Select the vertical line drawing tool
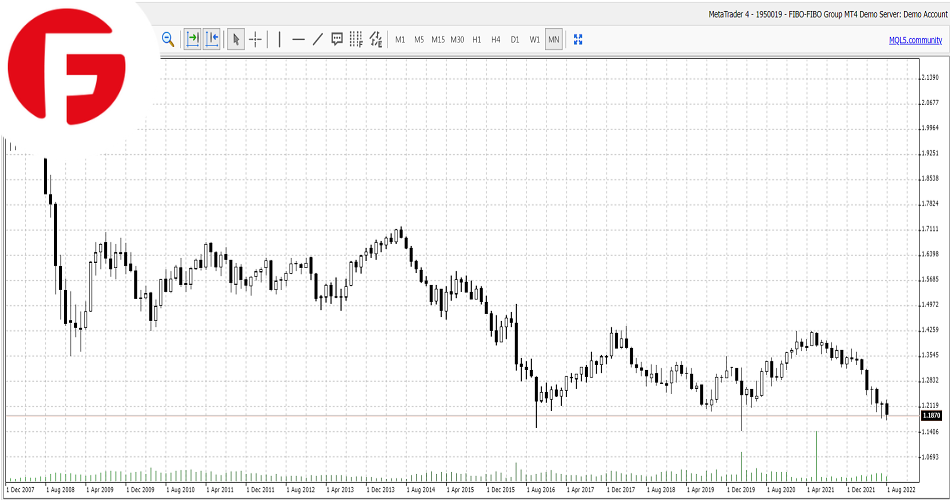 [279, 39]
